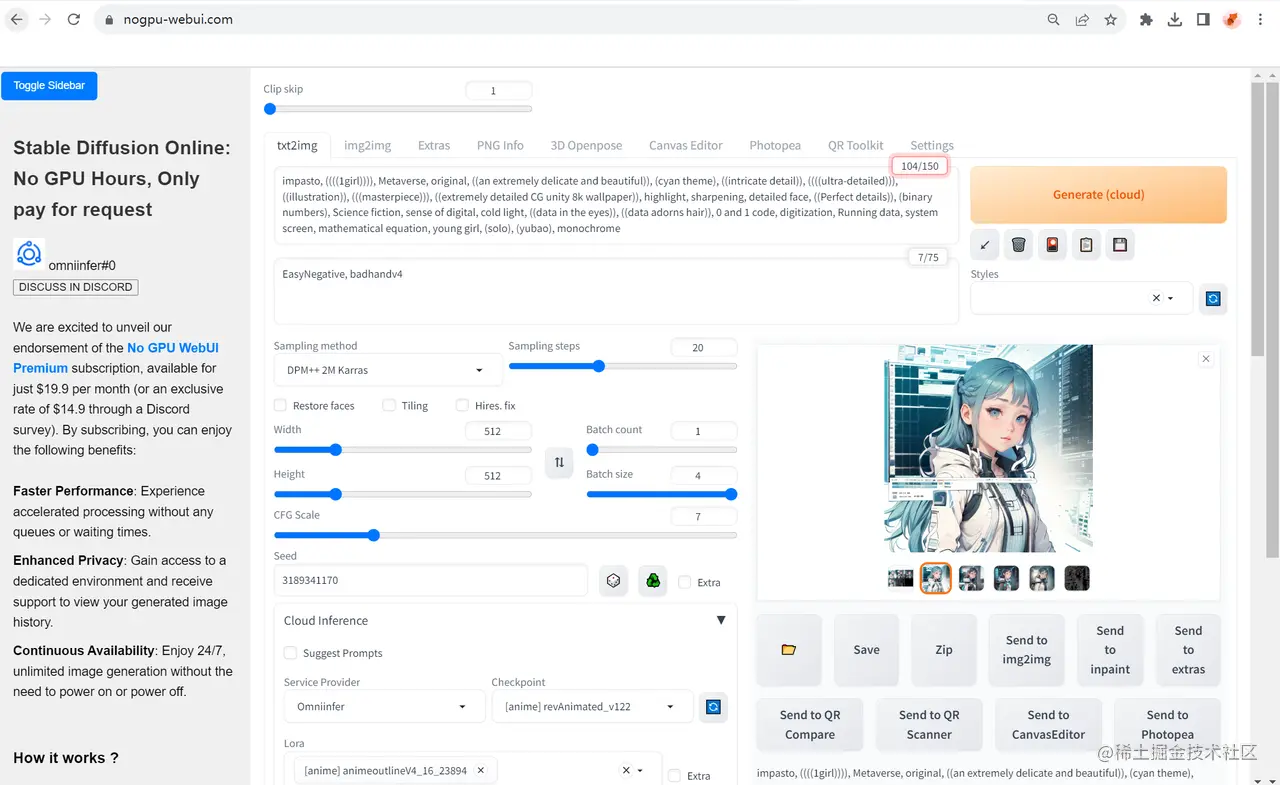Follow the No GPU WebUI Premium link
The height and width of the screenshot is (785, 1280).
coord(116,358)
